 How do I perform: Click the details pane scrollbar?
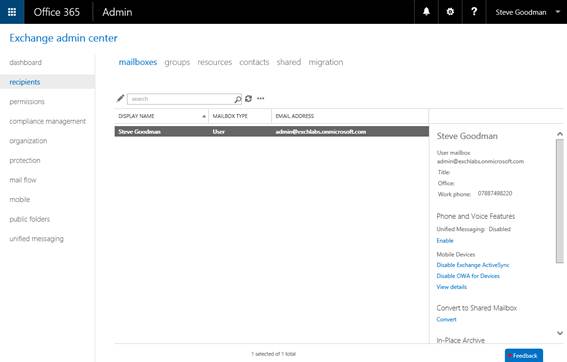click(x=560, y=201)
